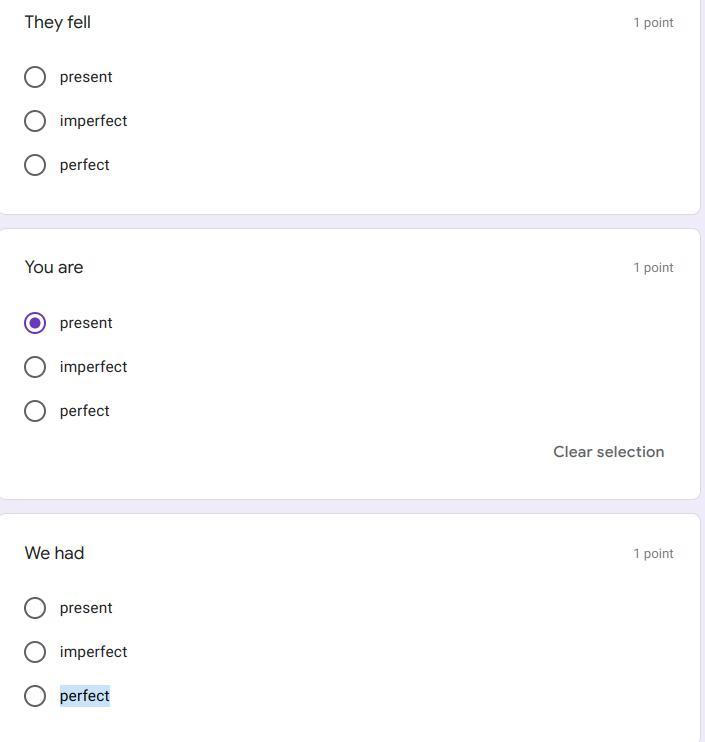
Task: Mark 'perfect' radio button for We had
Action: pyautogui.click(x=35, y=696)
